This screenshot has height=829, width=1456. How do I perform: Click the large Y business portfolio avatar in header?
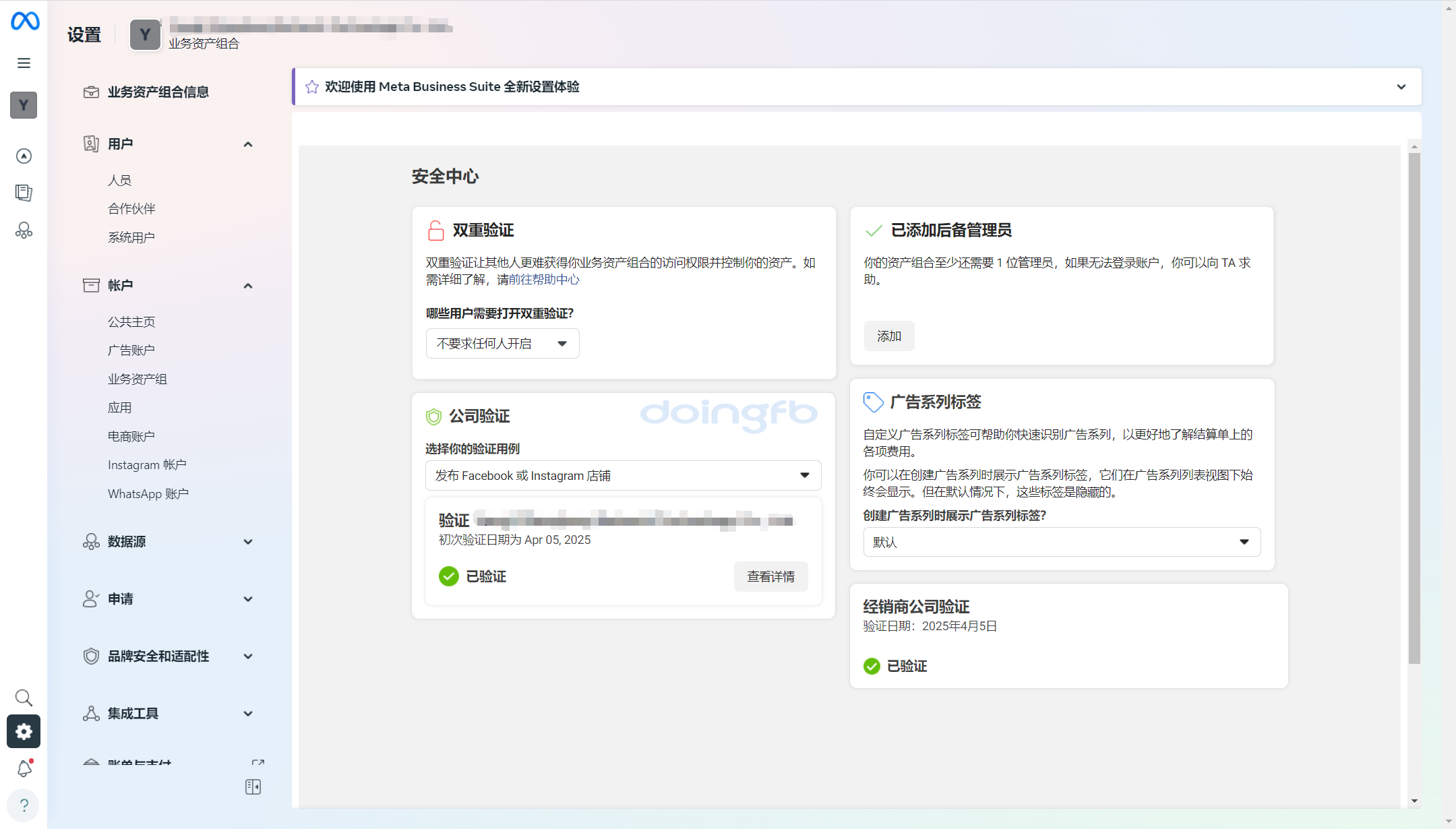[145, 35]
